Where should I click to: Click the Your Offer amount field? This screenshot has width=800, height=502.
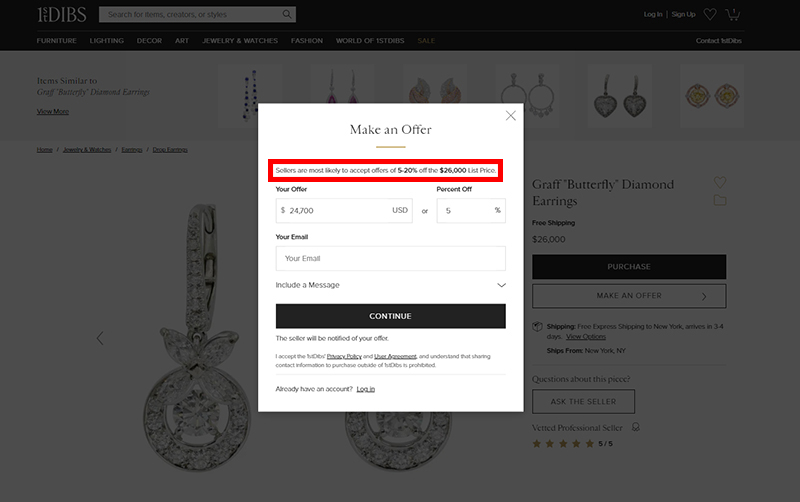click(x=345, y=211)
